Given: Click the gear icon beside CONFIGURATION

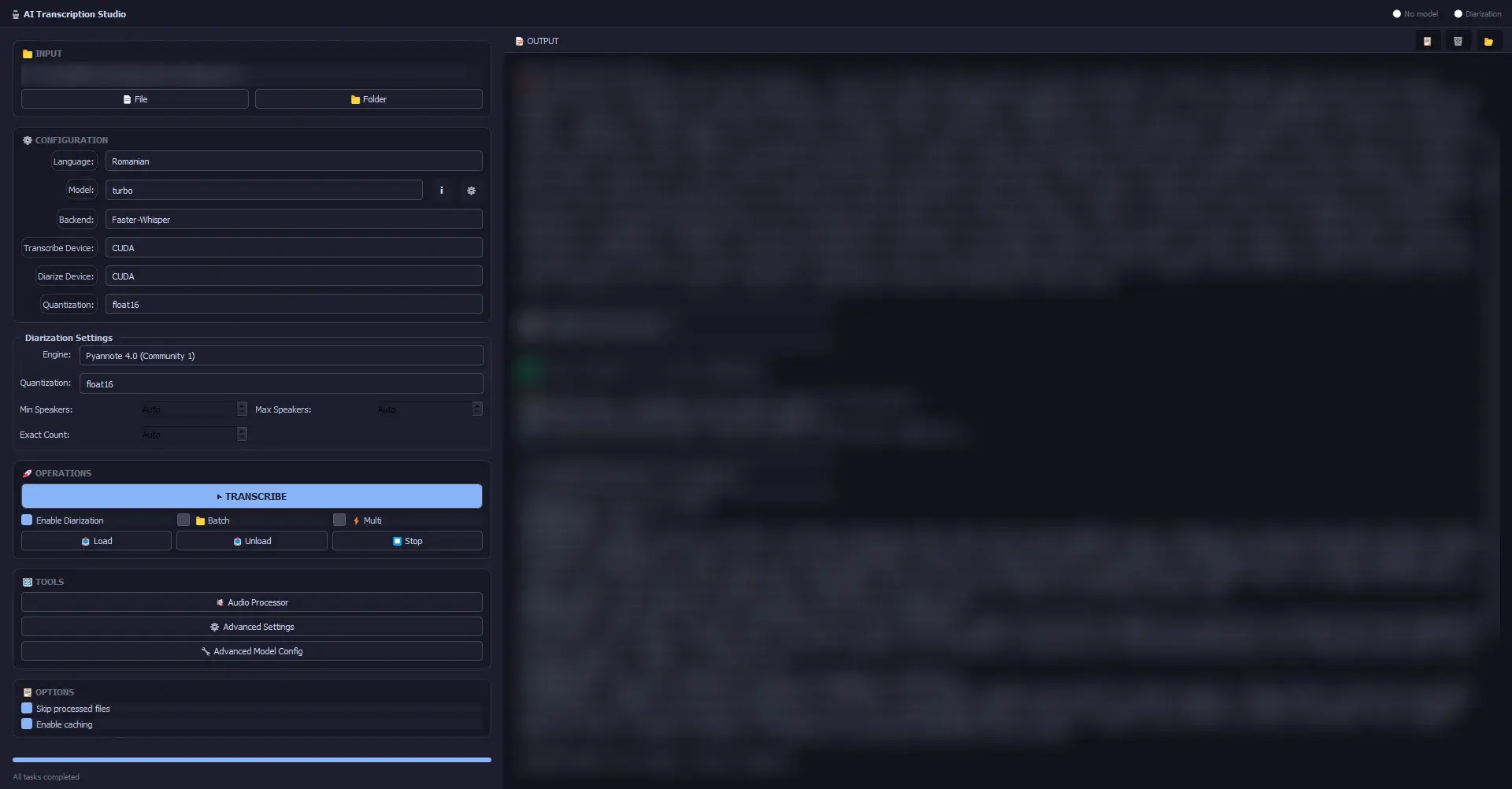Looking at the screenshot, I should pyautogui.click(x=28, y=140).
